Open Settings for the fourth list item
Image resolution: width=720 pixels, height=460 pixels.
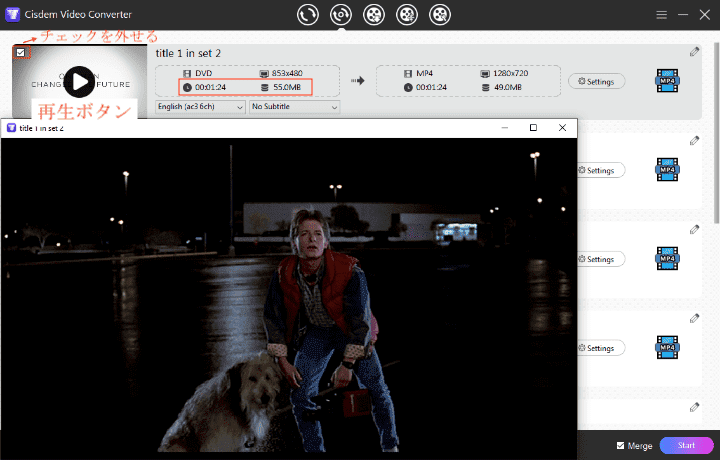click(601, 348)
